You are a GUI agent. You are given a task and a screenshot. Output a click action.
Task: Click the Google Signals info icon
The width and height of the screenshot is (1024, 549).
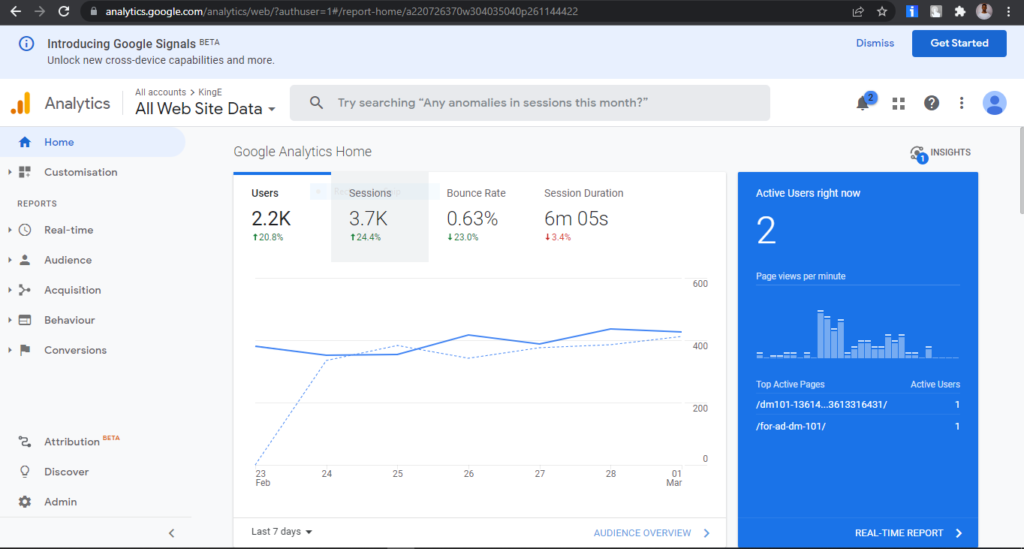pyautogui.click(x=26, y=44)
